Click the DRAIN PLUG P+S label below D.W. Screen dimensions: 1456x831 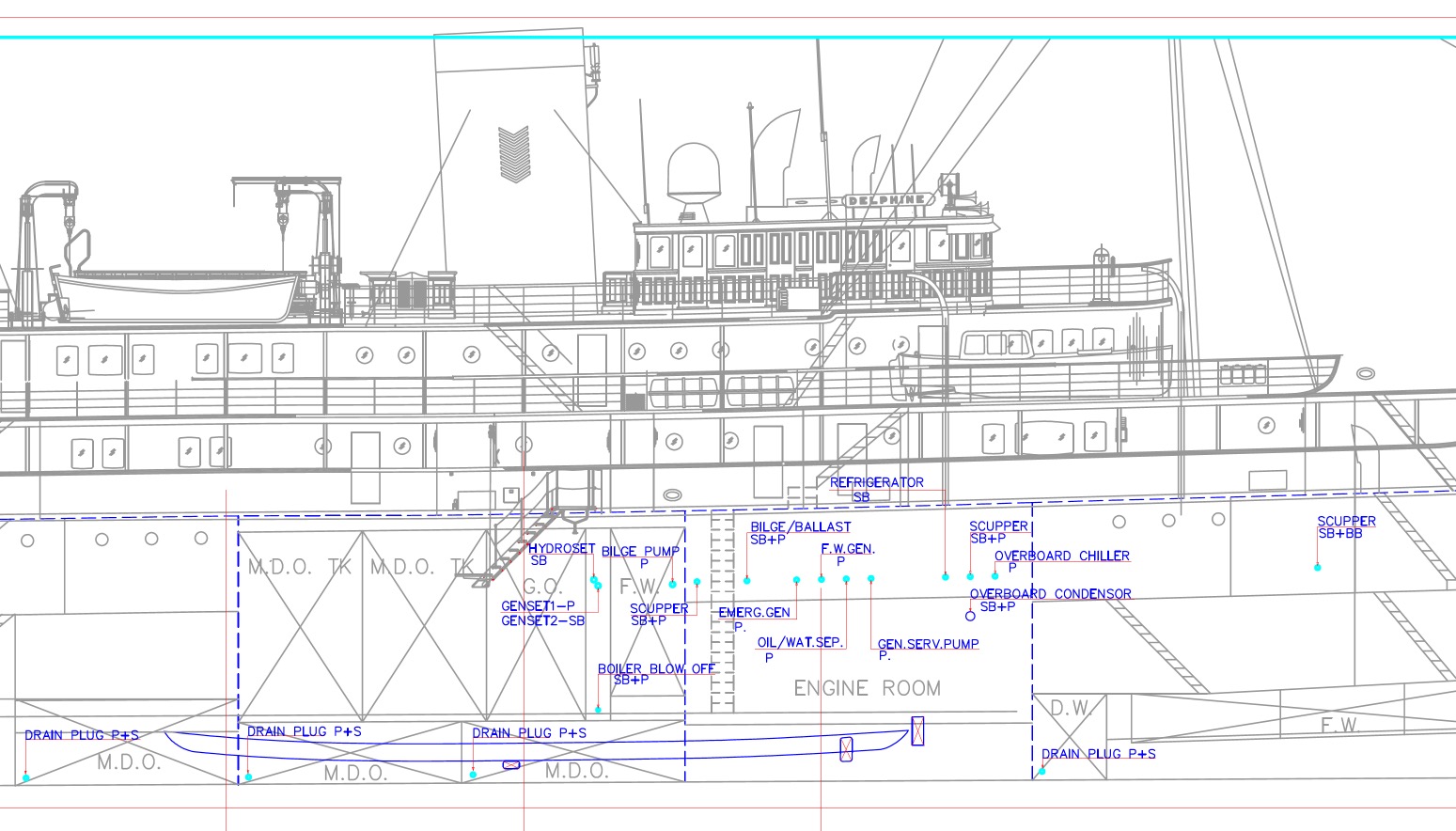pyautogui.click(x=1099, y=754)
